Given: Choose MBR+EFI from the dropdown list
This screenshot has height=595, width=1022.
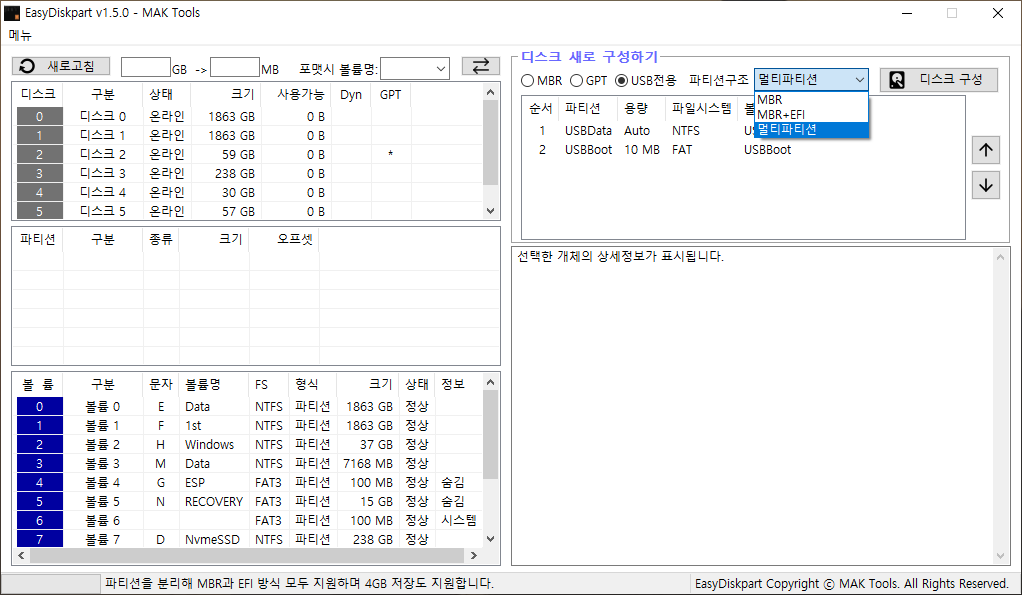Looking at the screenshot, I should [811, 115].
